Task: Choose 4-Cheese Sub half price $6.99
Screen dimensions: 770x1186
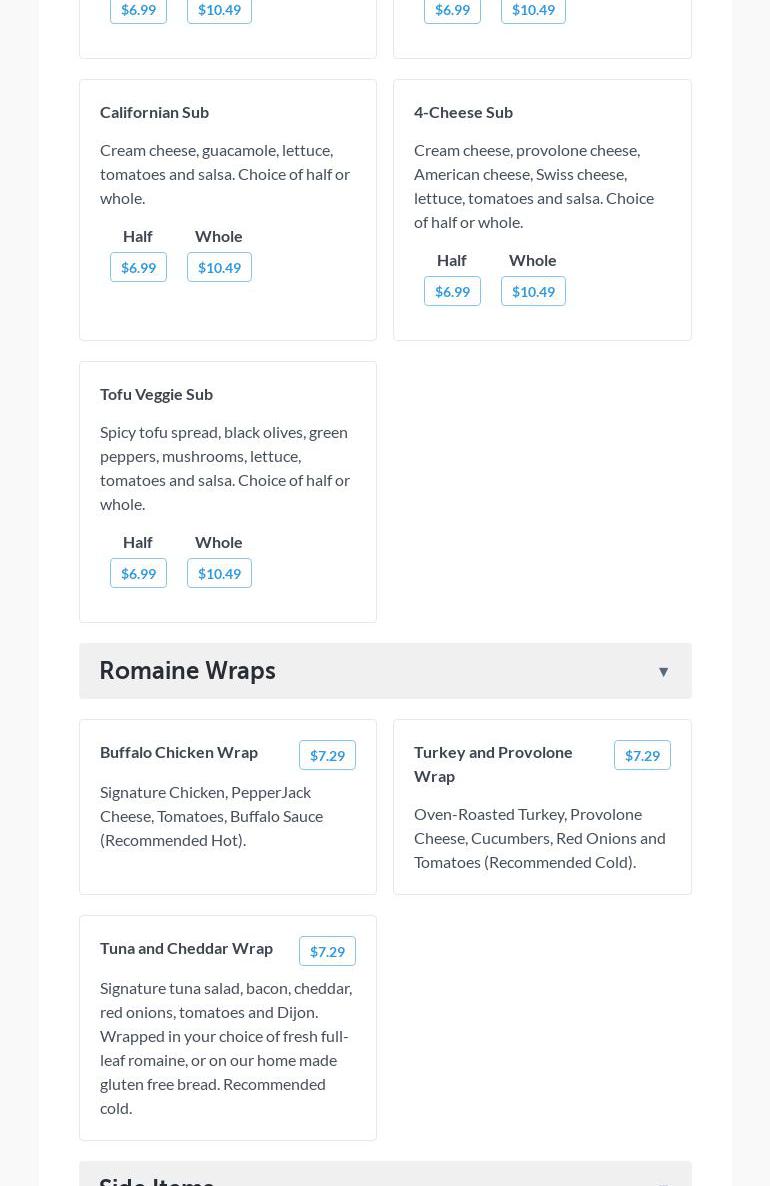Action: tap(452, 291)
